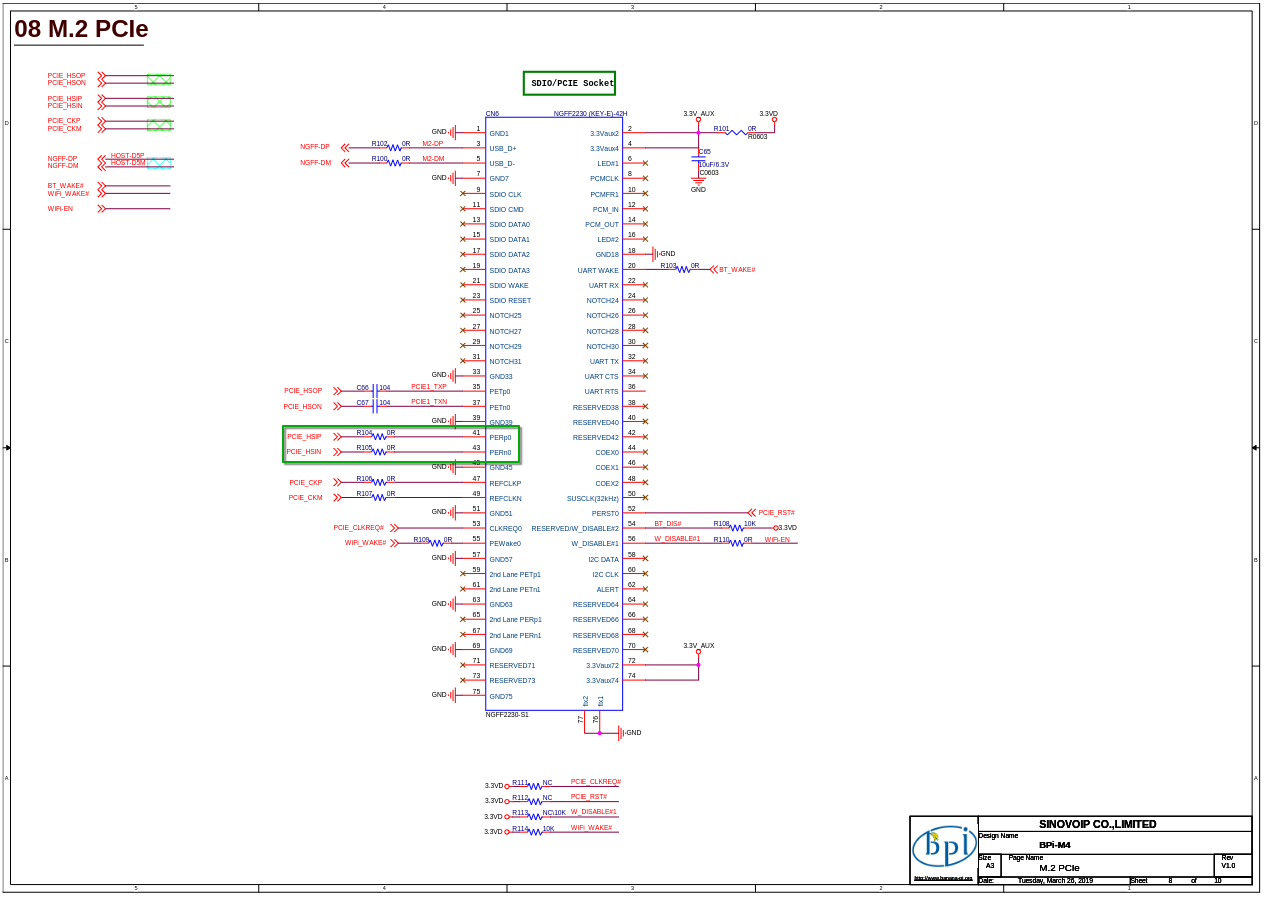The image size is (1264, 898).
Task: Select the "COEX0" pin name
Action: (x=607, y=453)
